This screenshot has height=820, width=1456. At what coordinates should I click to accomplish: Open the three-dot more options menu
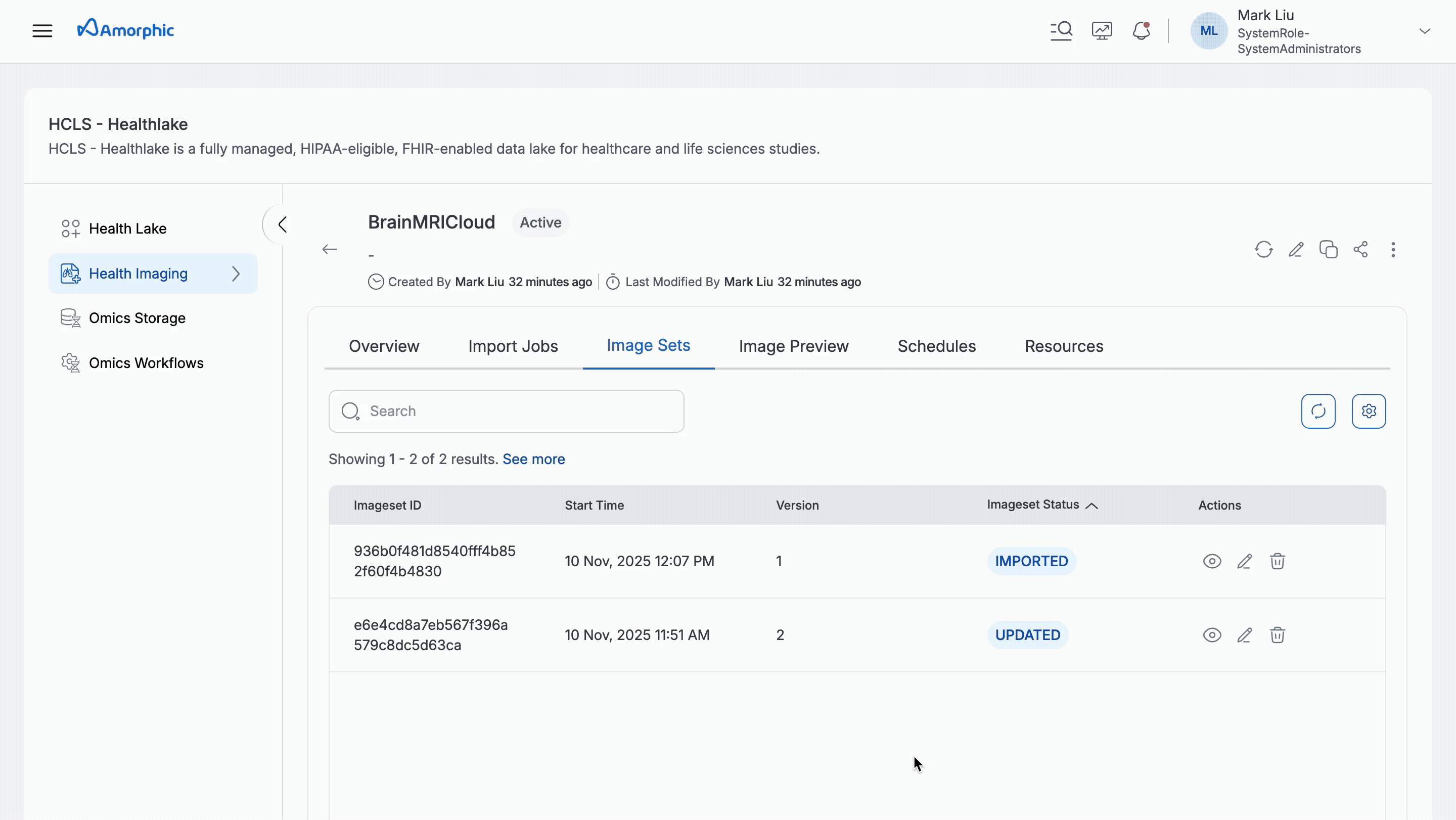[1393, 249]
